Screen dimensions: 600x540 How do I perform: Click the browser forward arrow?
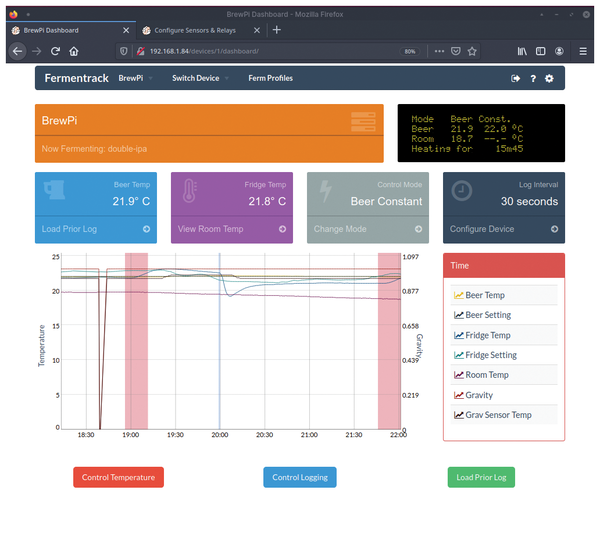pos(37,51)
